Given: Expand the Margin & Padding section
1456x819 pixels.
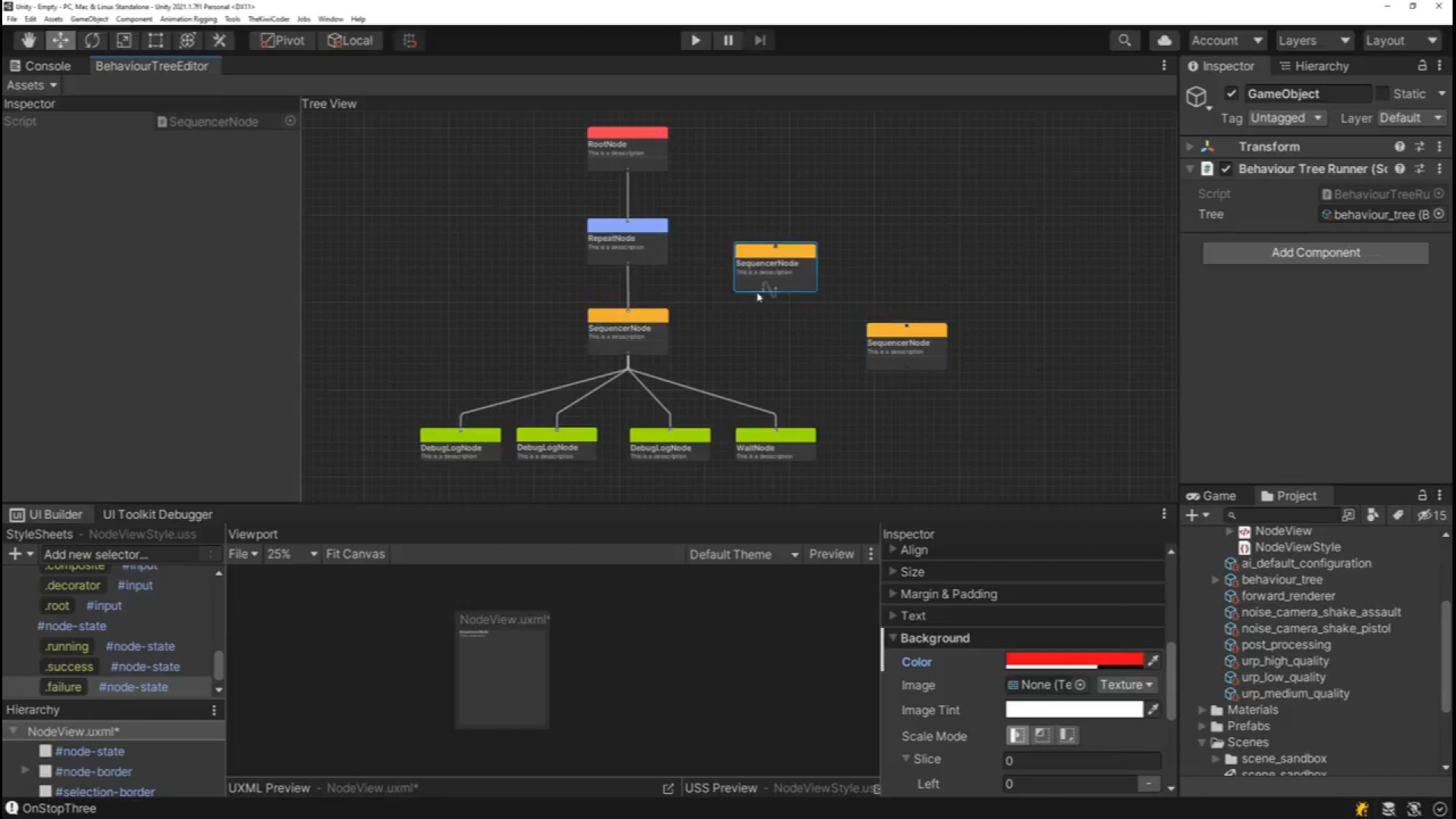Looking at the screenshot, I should click(x=948, y=594).
